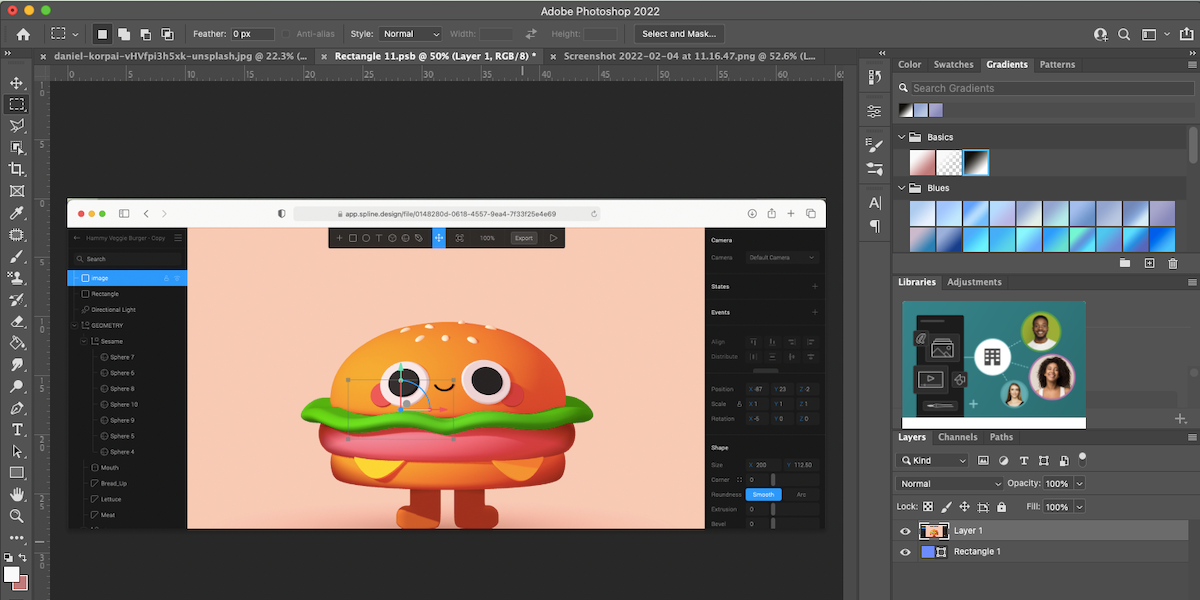Image resolution: width=1200 pixels, height=600 pixels.
Task: Select the Crop tool
Action: [x=17, y=169]
